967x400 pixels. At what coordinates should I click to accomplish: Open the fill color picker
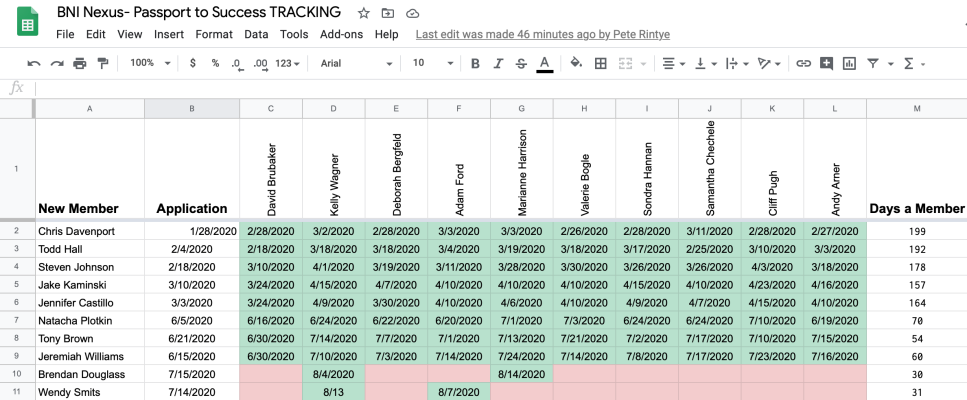[x=576, y=63]
